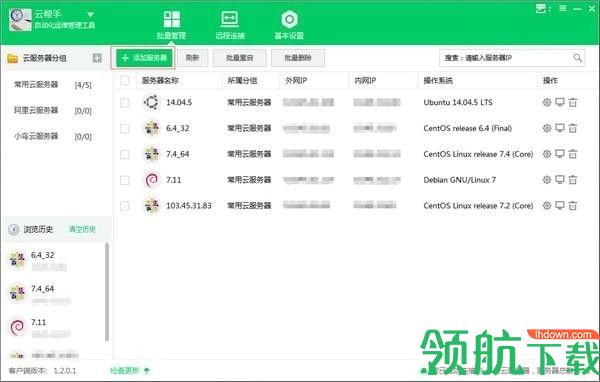Click the 清空历史 link
The height and width of the screenshot is (382, 600).
(x=82, y=229)
